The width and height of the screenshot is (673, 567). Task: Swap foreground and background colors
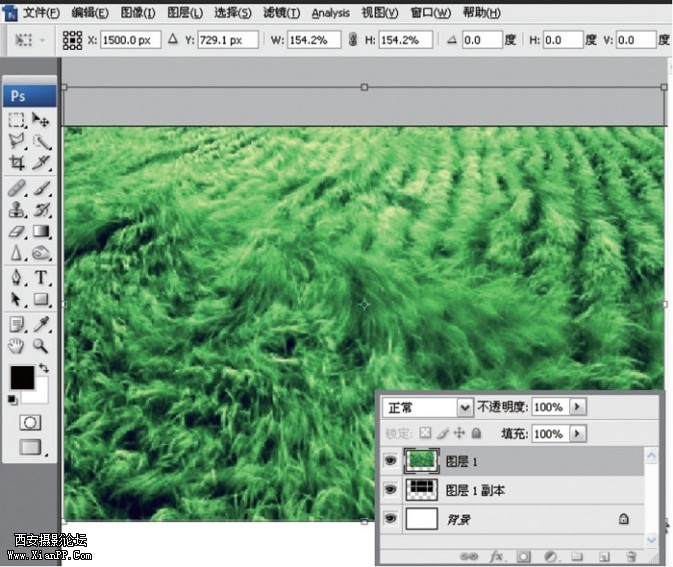[x=44, y=368]
